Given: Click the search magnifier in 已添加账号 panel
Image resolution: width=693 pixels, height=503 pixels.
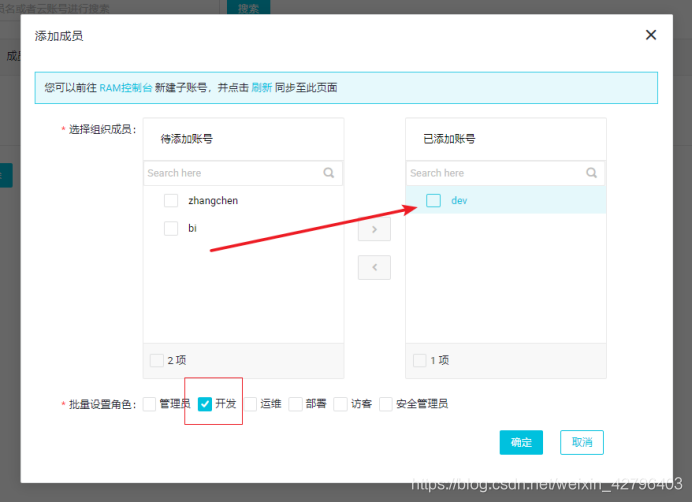Looking at the screenshot, I should coord(591,173).
